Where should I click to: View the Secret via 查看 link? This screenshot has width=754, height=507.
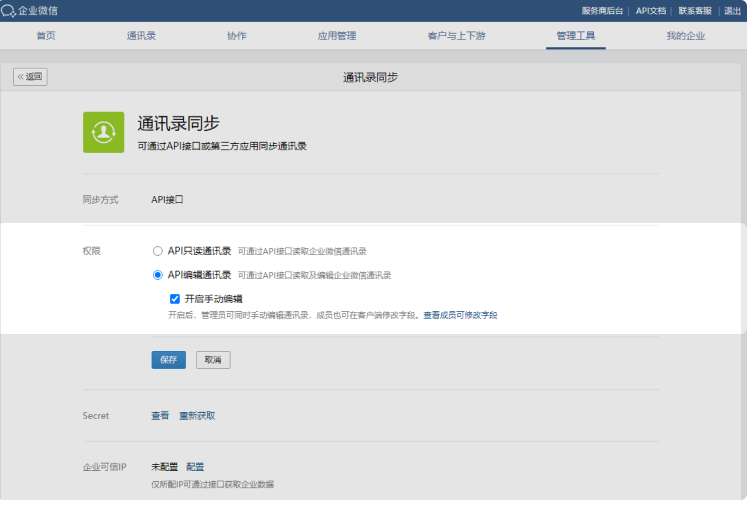160,416
